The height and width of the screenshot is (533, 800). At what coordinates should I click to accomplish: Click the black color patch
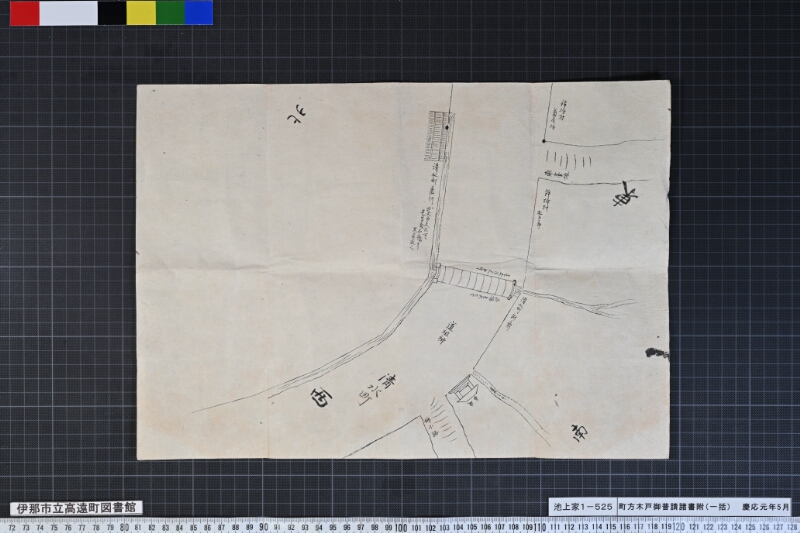[x=112, y=13]
